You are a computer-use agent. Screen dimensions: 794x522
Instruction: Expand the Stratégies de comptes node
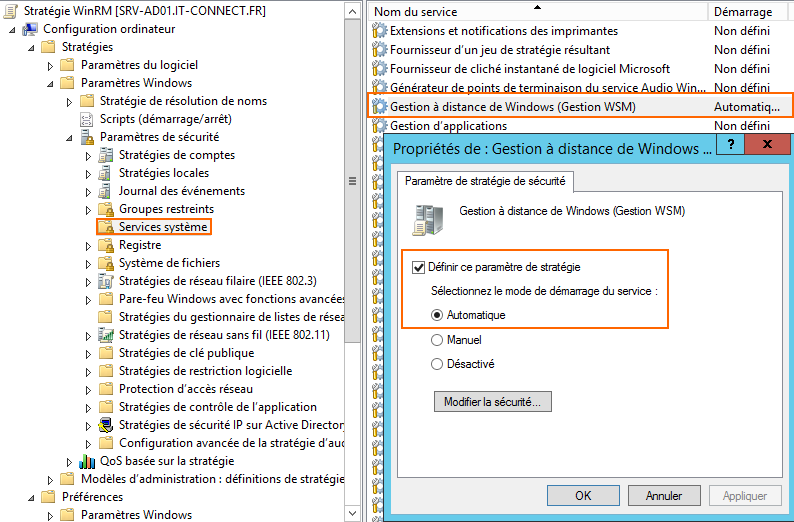click(88, 156)
